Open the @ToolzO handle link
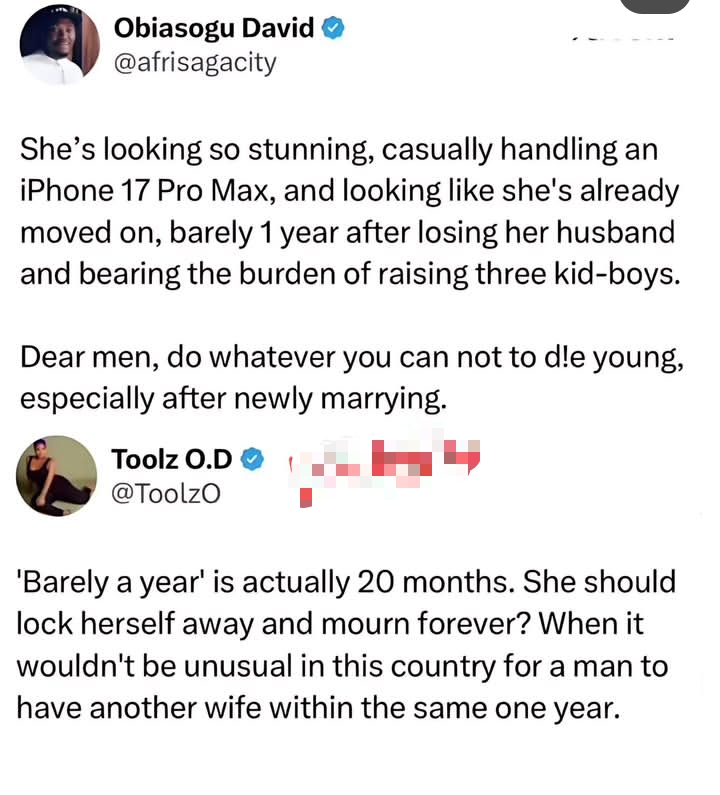This screenshot has width=720, height=795. [165, 492]
